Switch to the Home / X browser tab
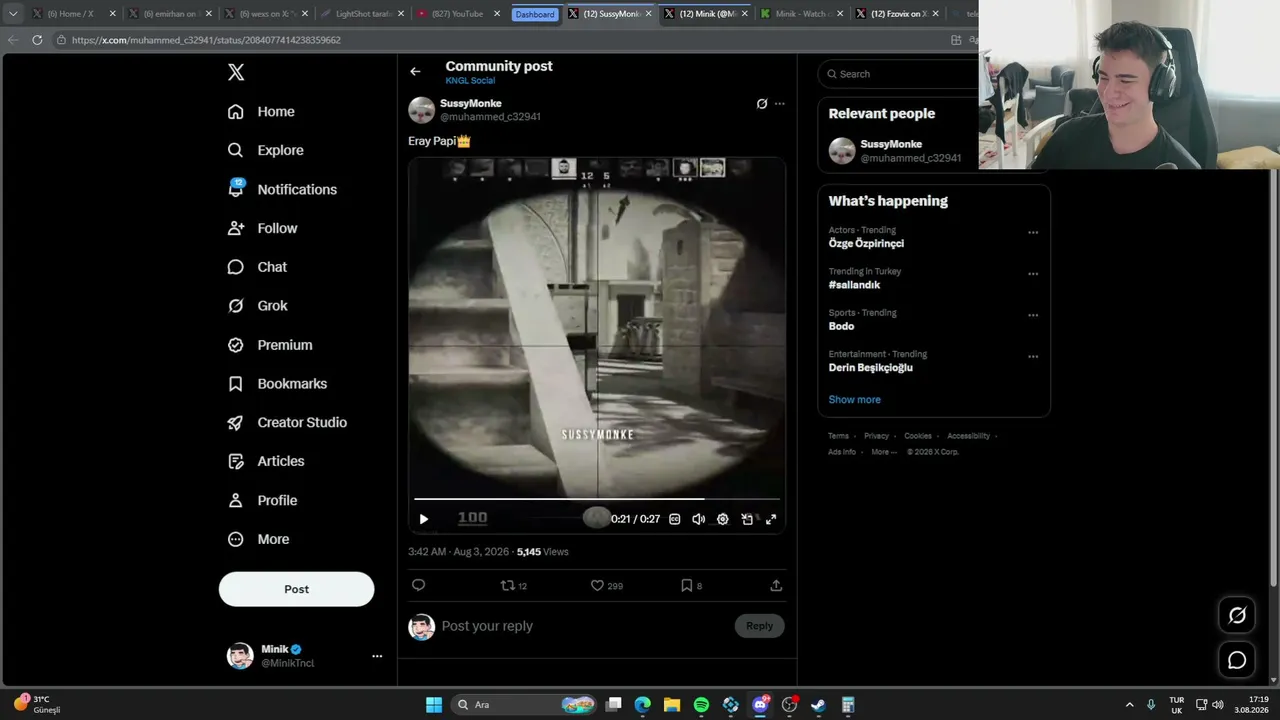The width and height of the screenshot is (1280, 720). click(74, 14)
